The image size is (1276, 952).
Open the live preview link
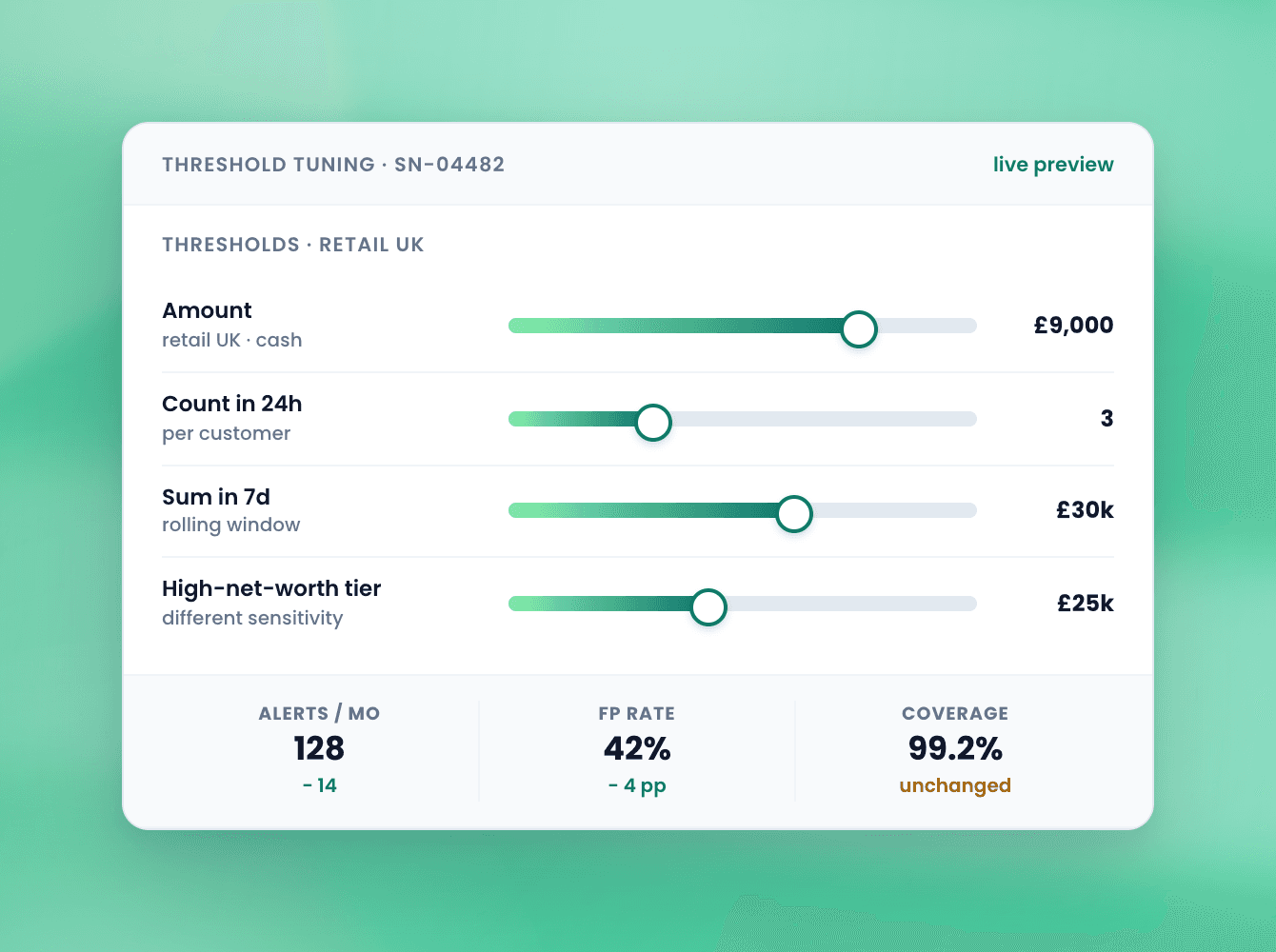click(x=1053, y=164)
